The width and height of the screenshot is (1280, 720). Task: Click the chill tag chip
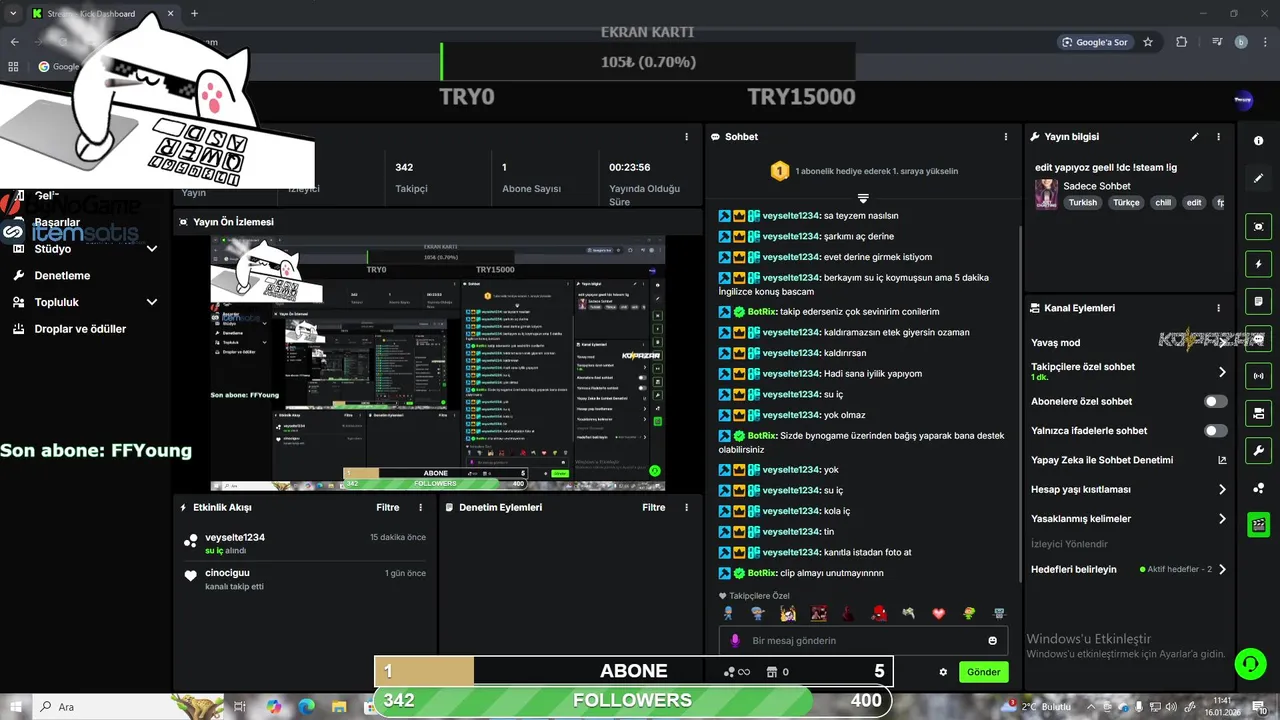(1163, 202)
